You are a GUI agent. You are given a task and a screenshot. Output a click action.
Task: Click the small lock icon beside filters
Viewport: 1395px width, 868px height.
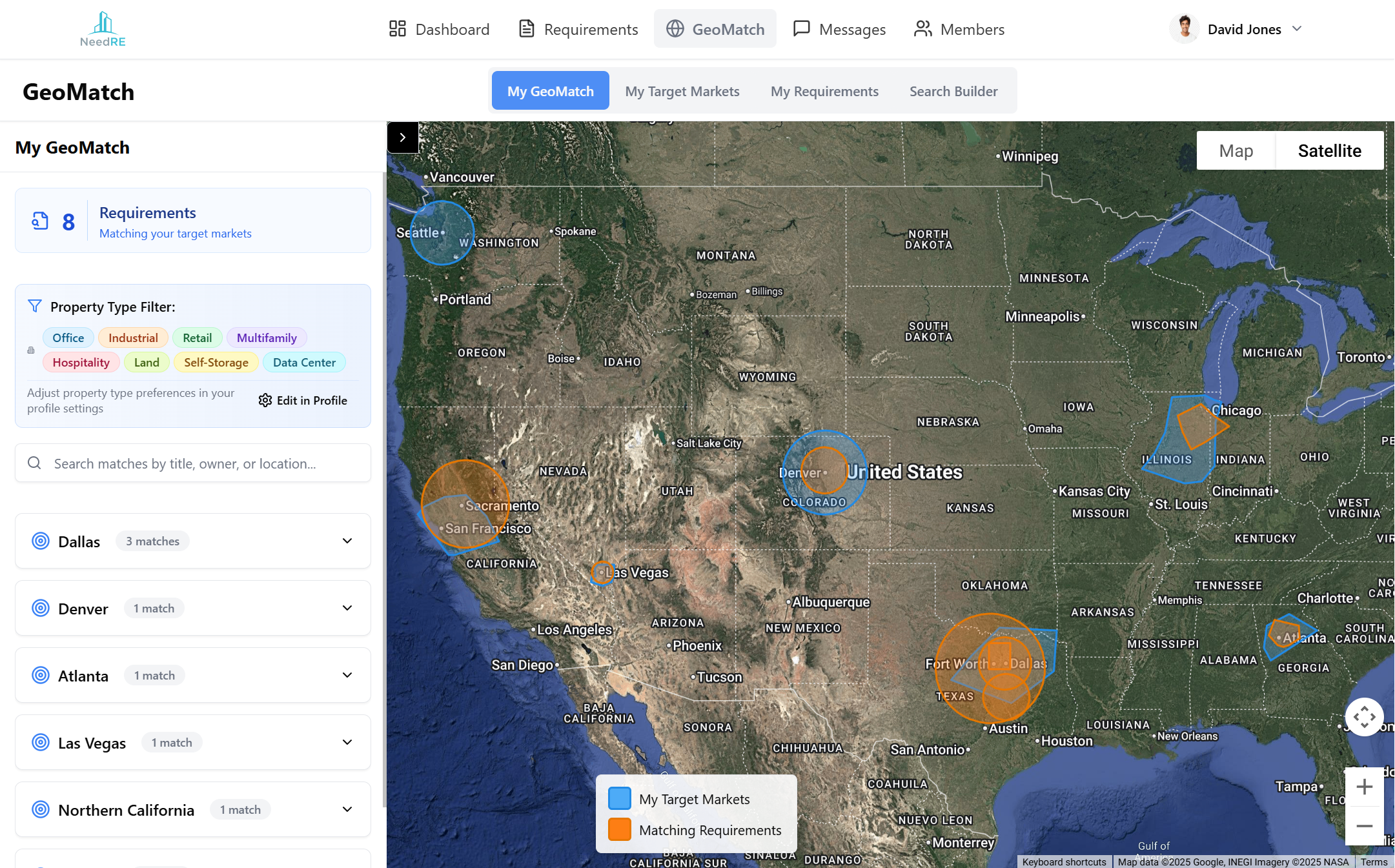(x=31, y=350)
